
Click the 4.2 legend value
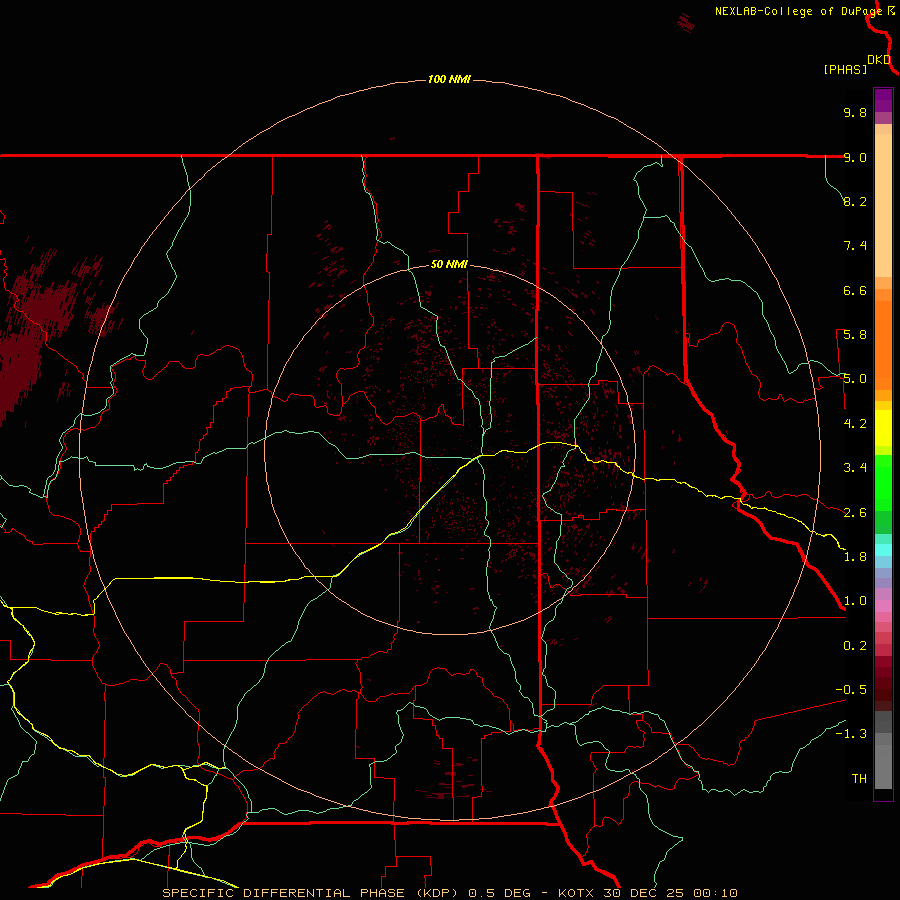click(x=855, y=424)
